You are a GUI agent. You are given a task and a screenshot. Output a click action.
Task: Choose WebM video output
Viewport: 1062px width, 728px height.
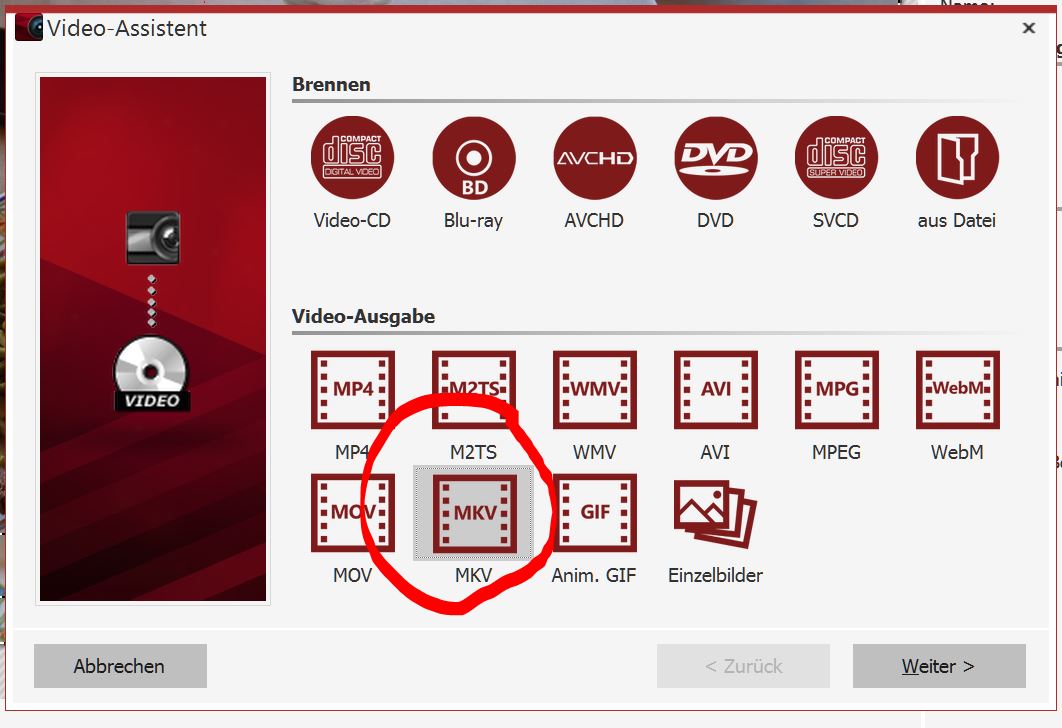[957, 390]
